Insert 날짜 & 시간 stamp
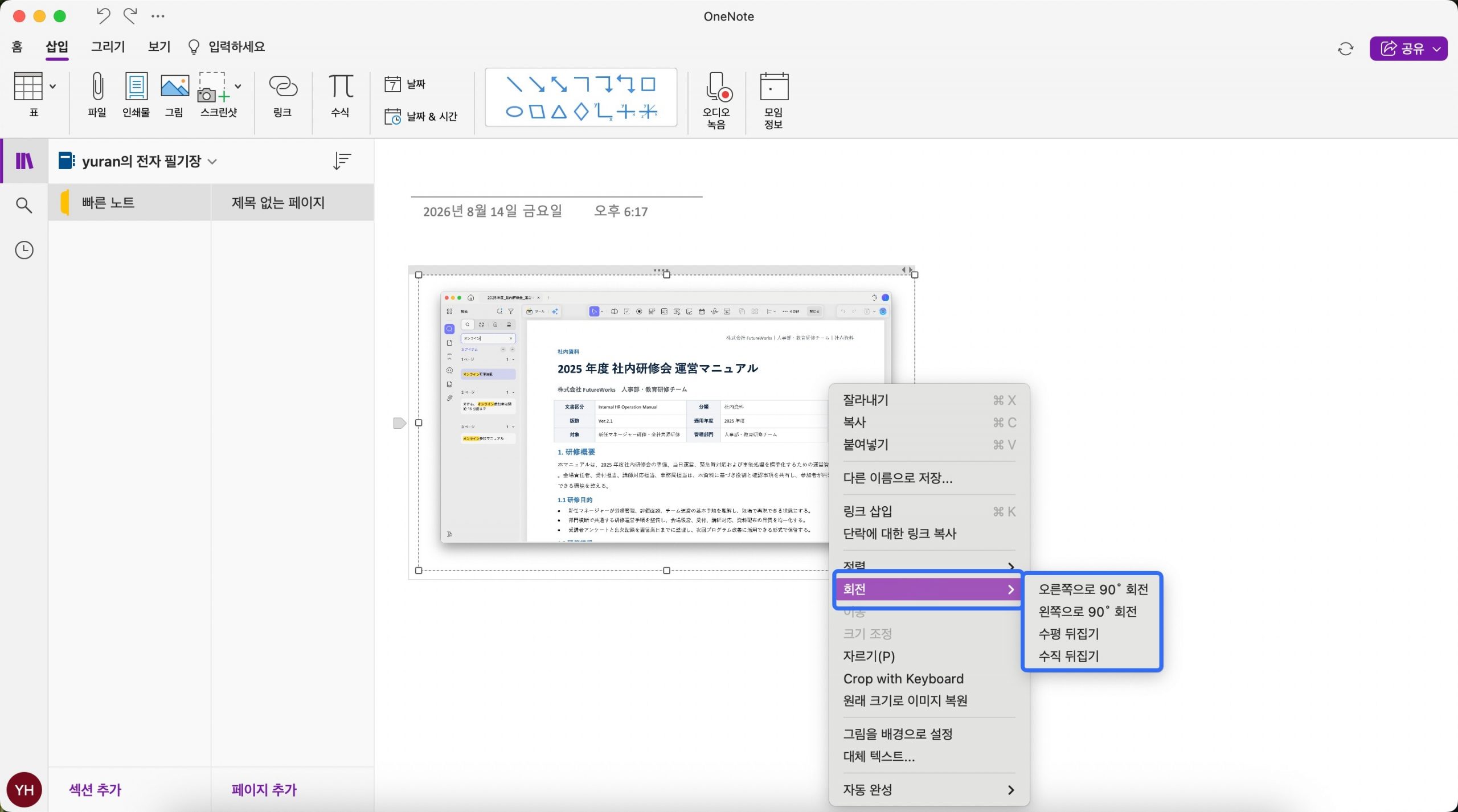 point(420,117)
